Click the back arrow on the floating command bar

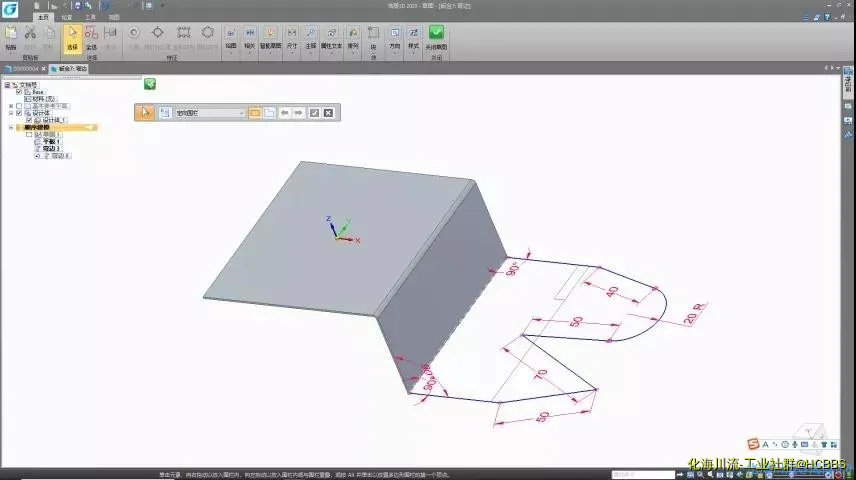[285, 113]
